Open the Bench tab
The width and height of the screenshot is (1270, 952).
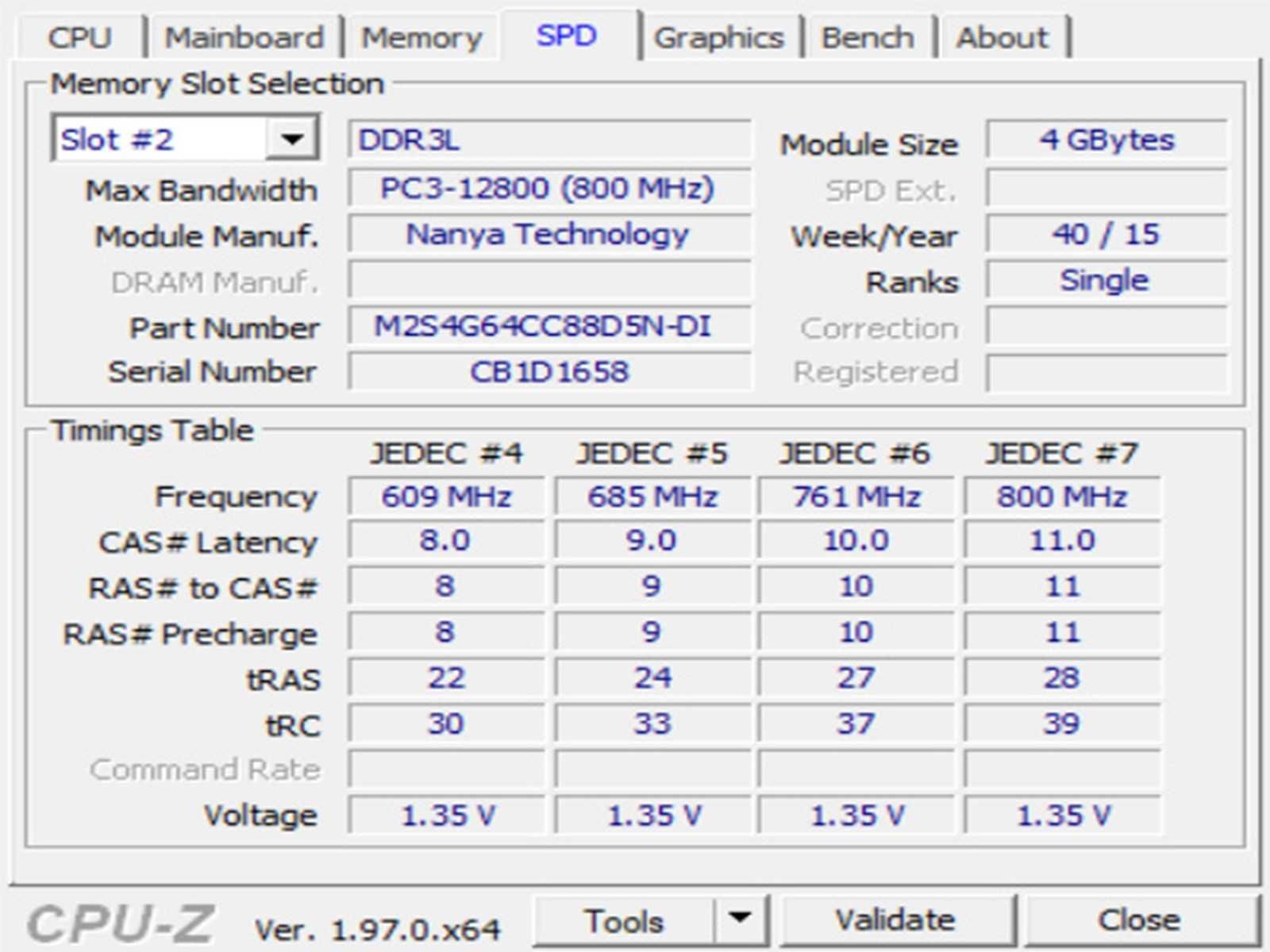coord(868,37)
